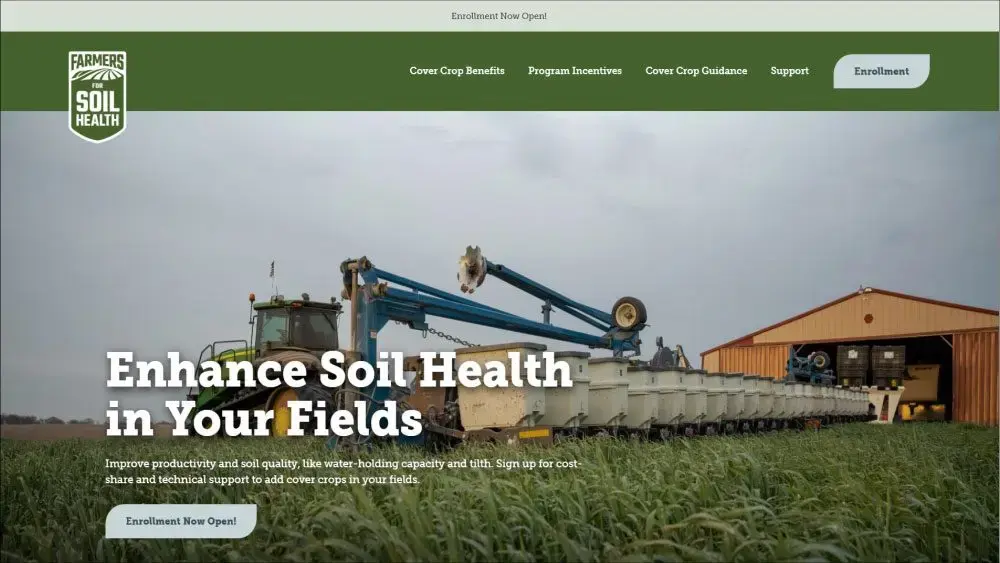
Task: Click the 'Enhance Soil Health in Your Fields' heading
Action: click(x=339, y=393)
